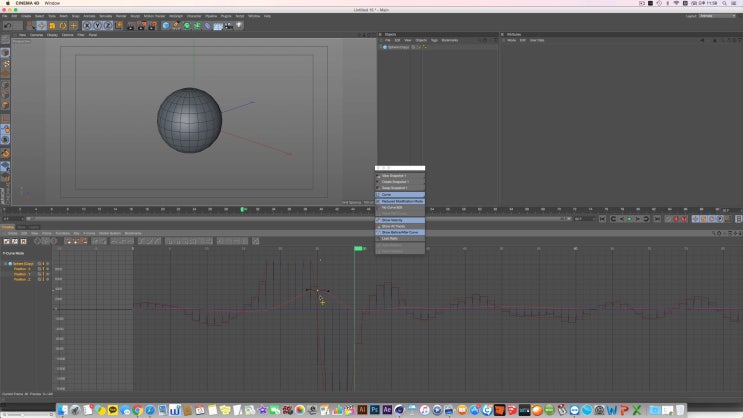Click green playhead in F-Curve editor
The width and height of the screenshot is (743, 418).
(359, 248)
